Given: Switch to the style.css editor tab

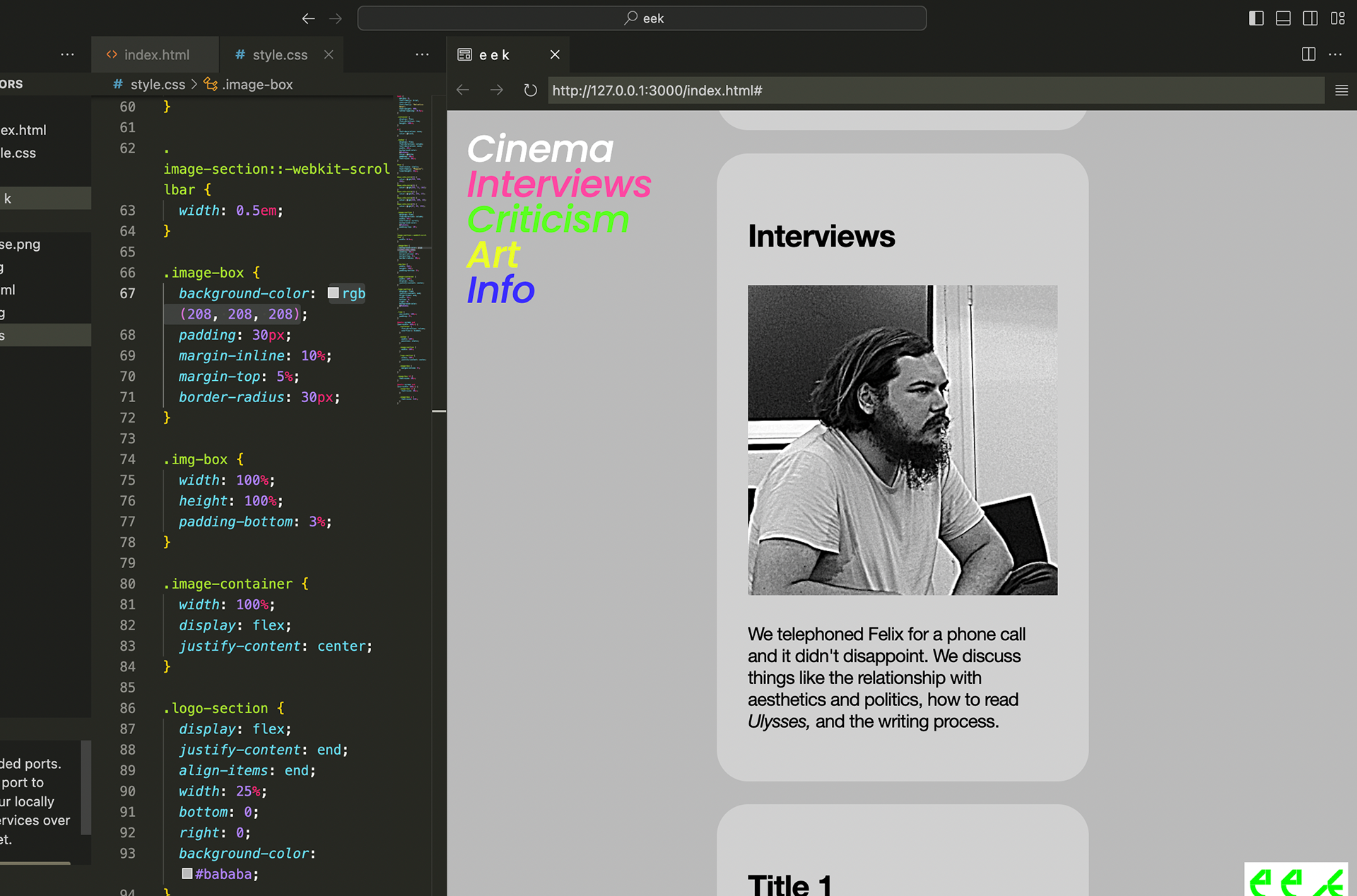Looking at the screenshot, I should pyautogui.click(x=280, y=54).
